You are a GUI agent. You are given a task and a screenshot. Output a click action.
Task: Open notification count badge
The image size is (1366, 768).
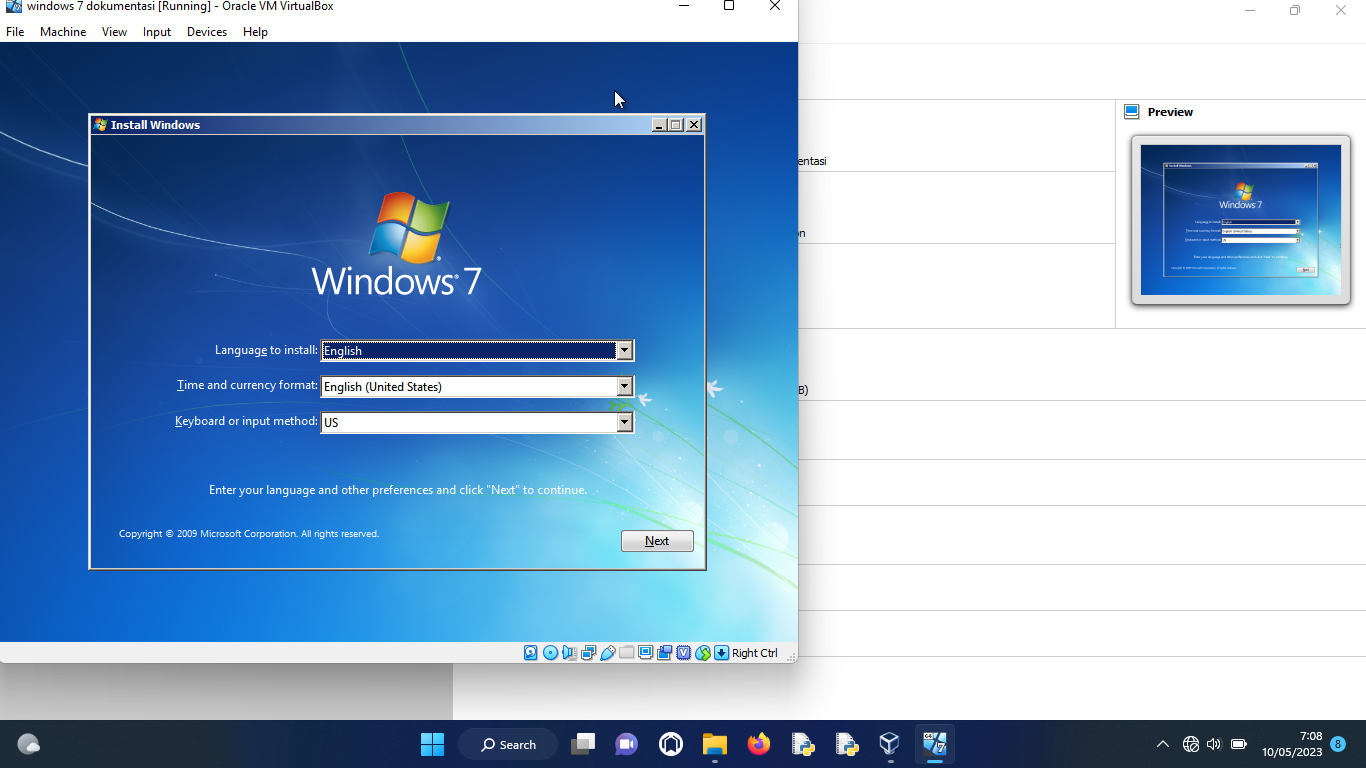coord(1338,744)
